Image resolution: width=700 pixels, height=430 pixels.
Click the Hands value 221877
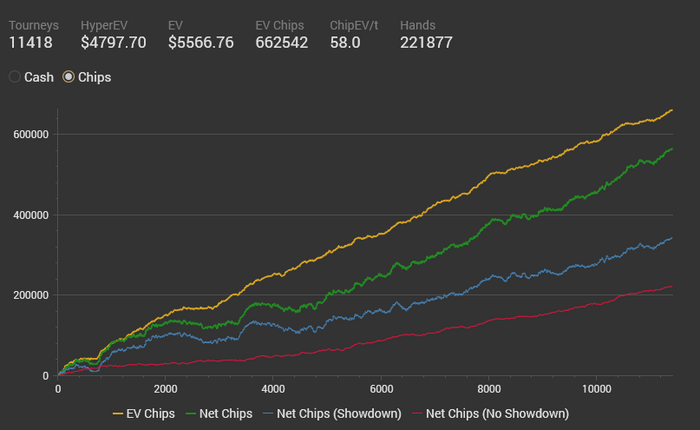coord(426,42)
